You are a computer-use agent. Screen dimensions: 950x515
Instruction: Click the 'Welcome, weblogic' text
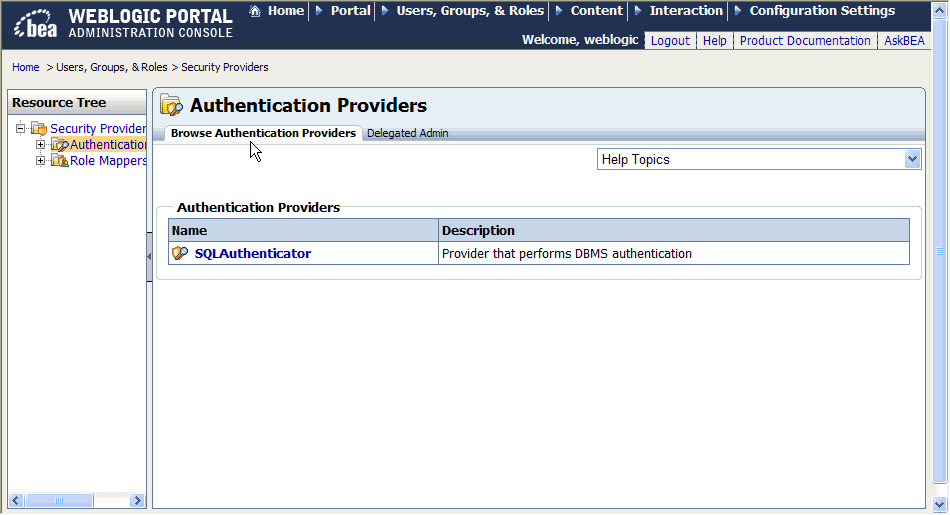tap(580, 40)
